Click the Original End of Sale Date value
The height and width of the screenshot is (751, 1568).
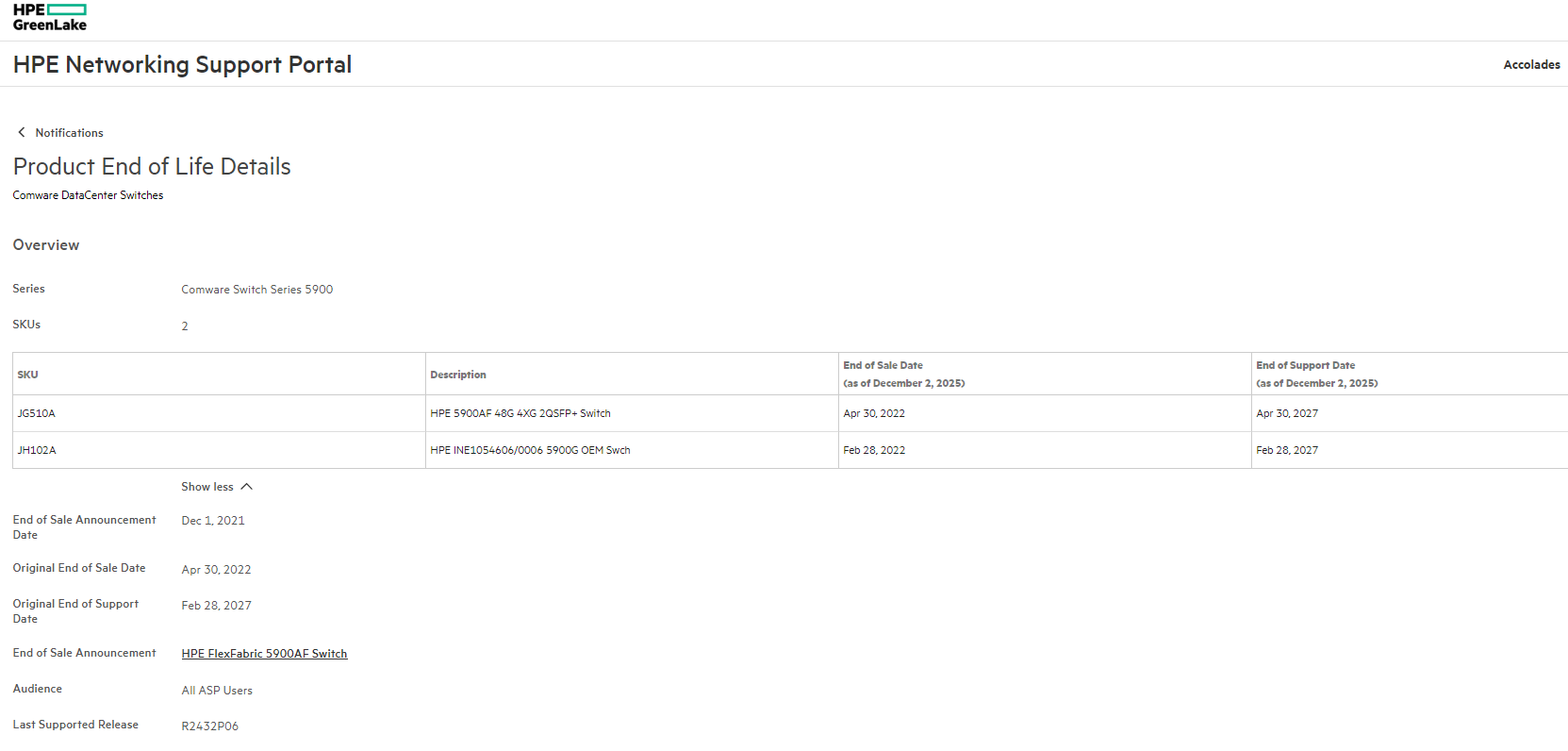216,570
